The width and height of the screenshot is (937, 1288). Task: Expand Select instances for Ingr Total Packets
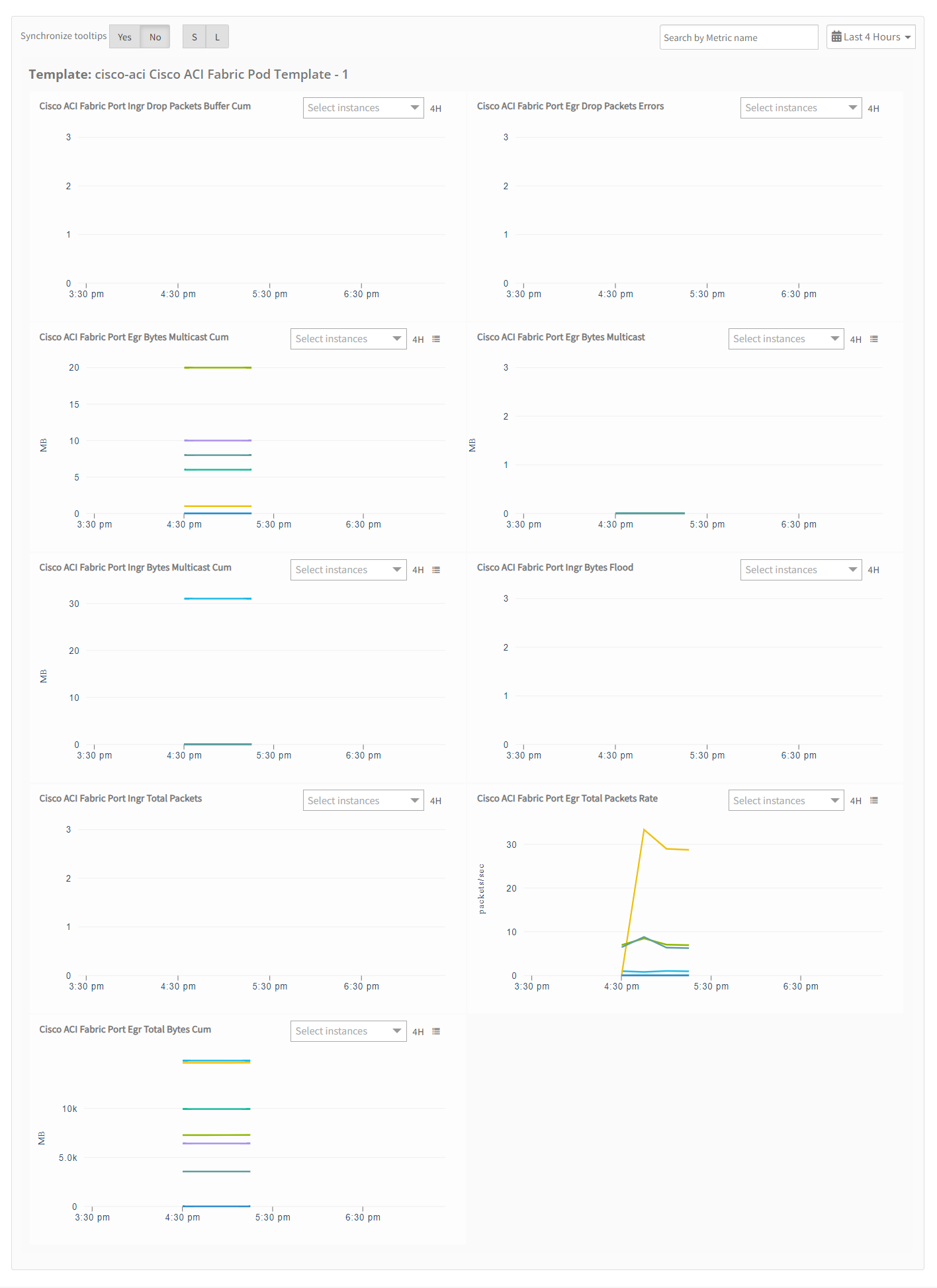(363, 800)
